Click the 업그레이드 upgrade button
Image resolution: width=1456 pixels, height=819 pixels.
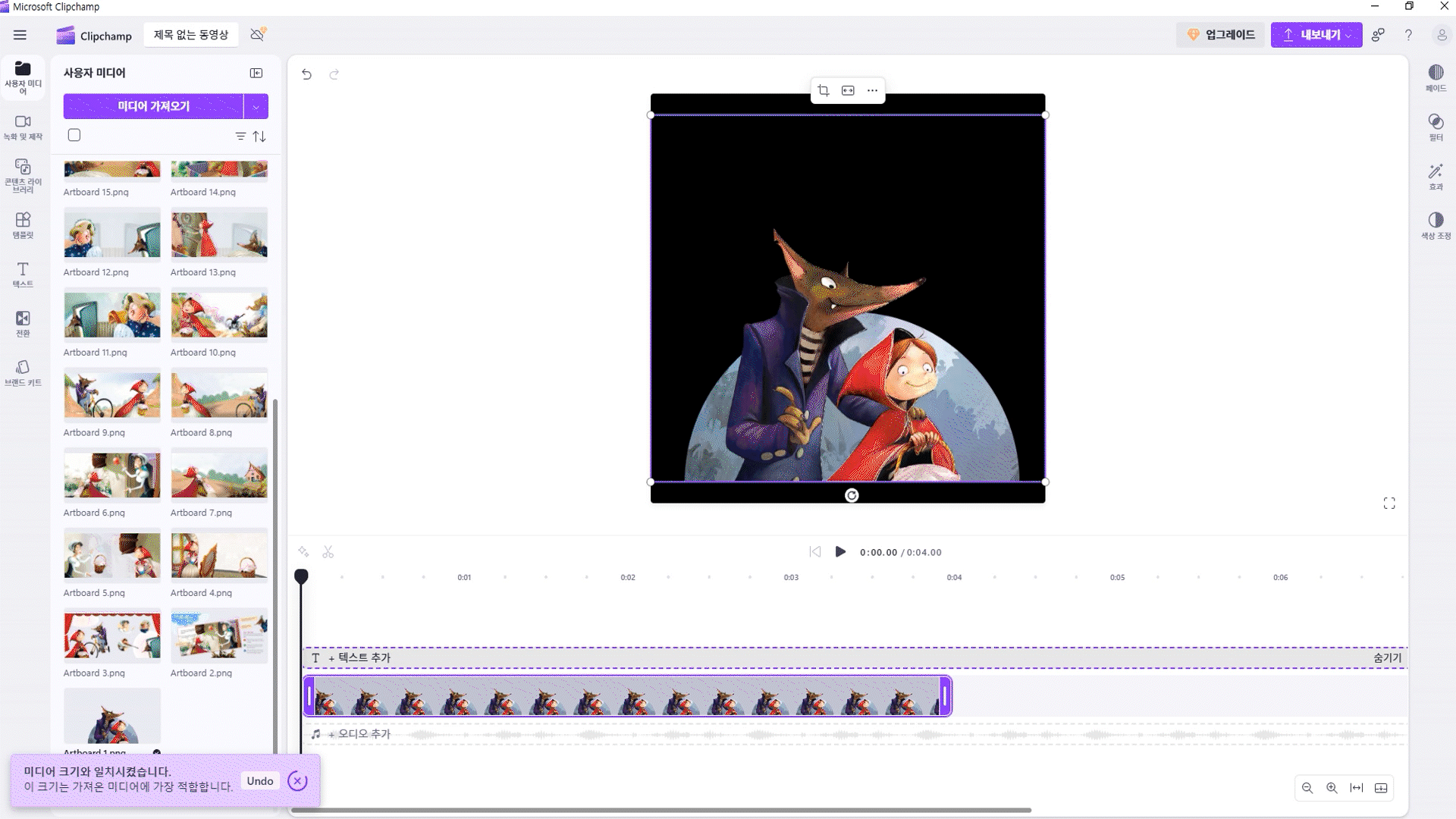click(1220, 35)
